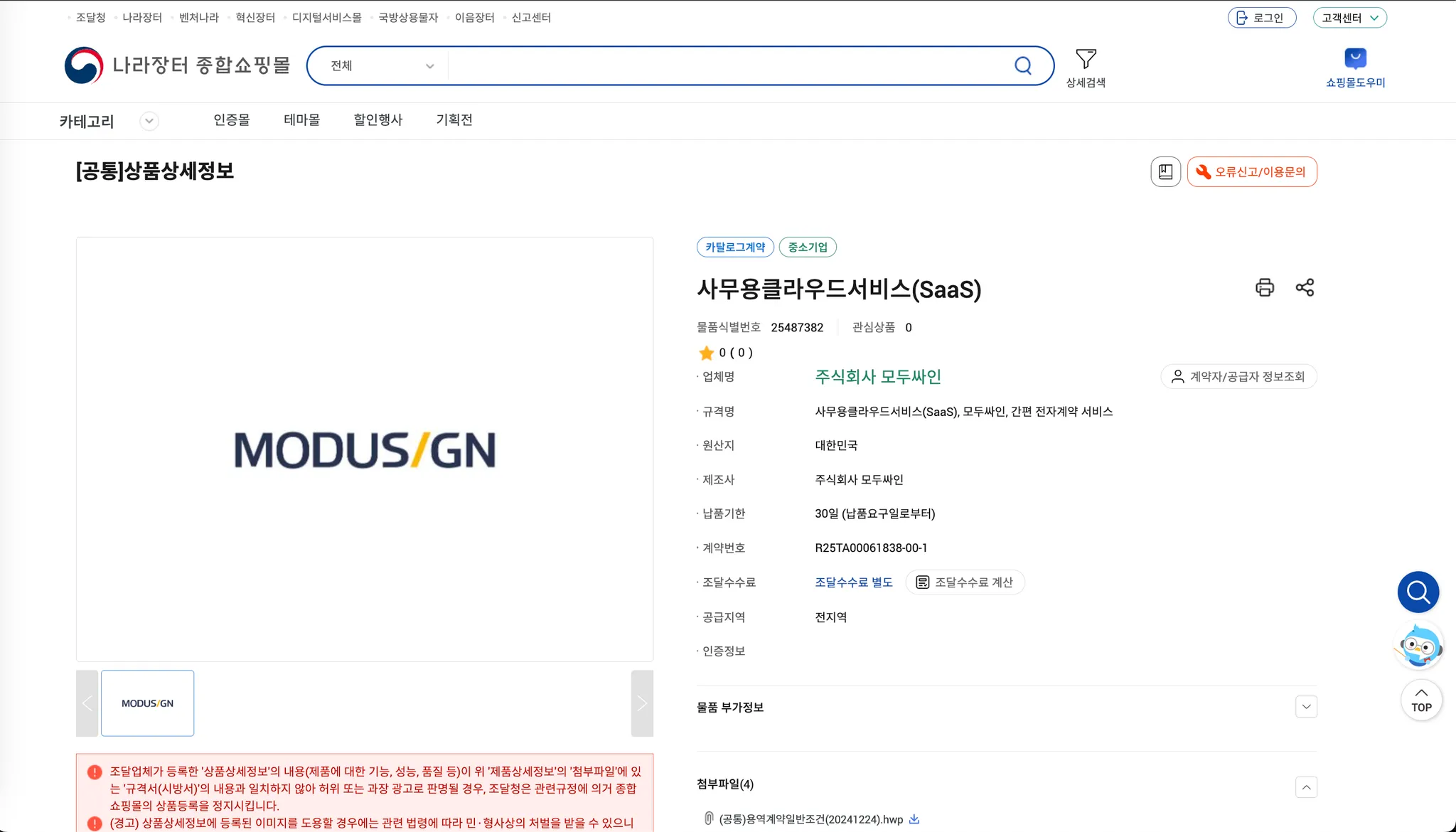Screen dimensions: 1456x832
Task: Click the bookmark icon near 오류신고/이용문의
Action: click(x=1165, y=171)
